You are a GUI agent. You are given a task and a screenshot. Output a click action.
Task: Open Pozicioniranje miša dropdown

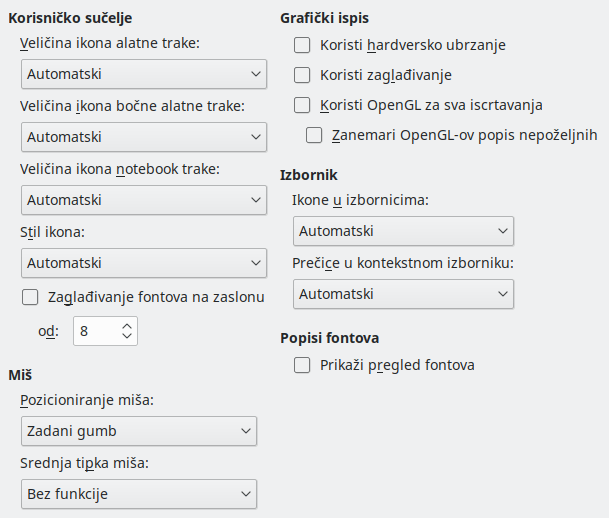139,431
